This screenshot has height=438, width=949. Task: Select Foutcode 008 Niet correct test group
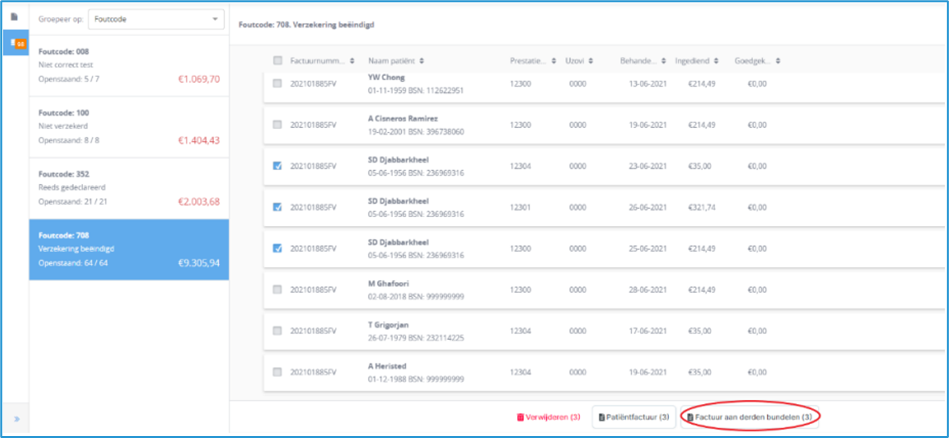click(x=128, y=65)
